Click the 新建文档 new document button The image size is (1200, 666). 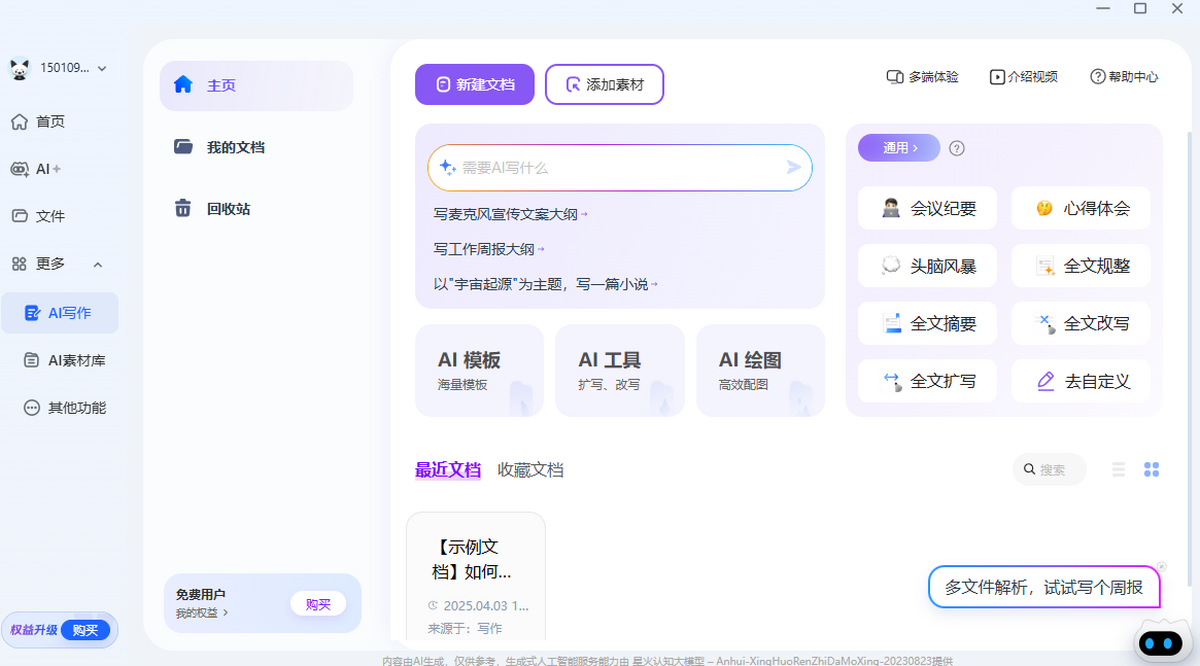coord(474,84)
